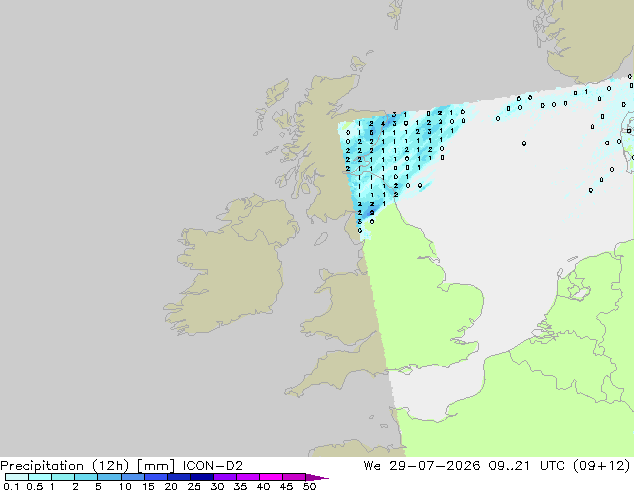Click the 0.1 to 0.5 mm legend swatch
The height and width of the screenshot is (490, 634).
pyautogui.click(x=17, y=477)
